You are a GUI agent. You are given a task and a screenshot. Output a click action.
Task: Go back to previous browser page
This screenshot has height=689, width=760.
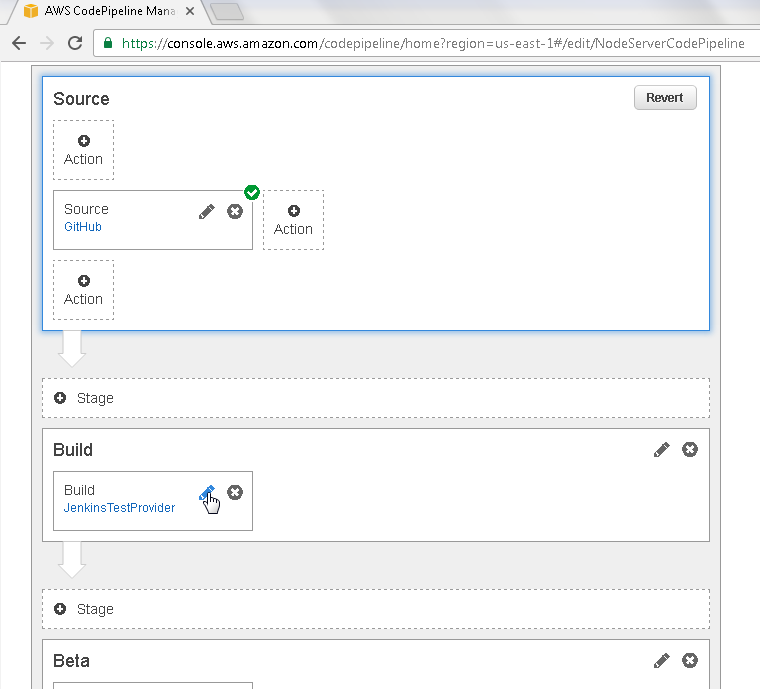click(x=19, y=43)
